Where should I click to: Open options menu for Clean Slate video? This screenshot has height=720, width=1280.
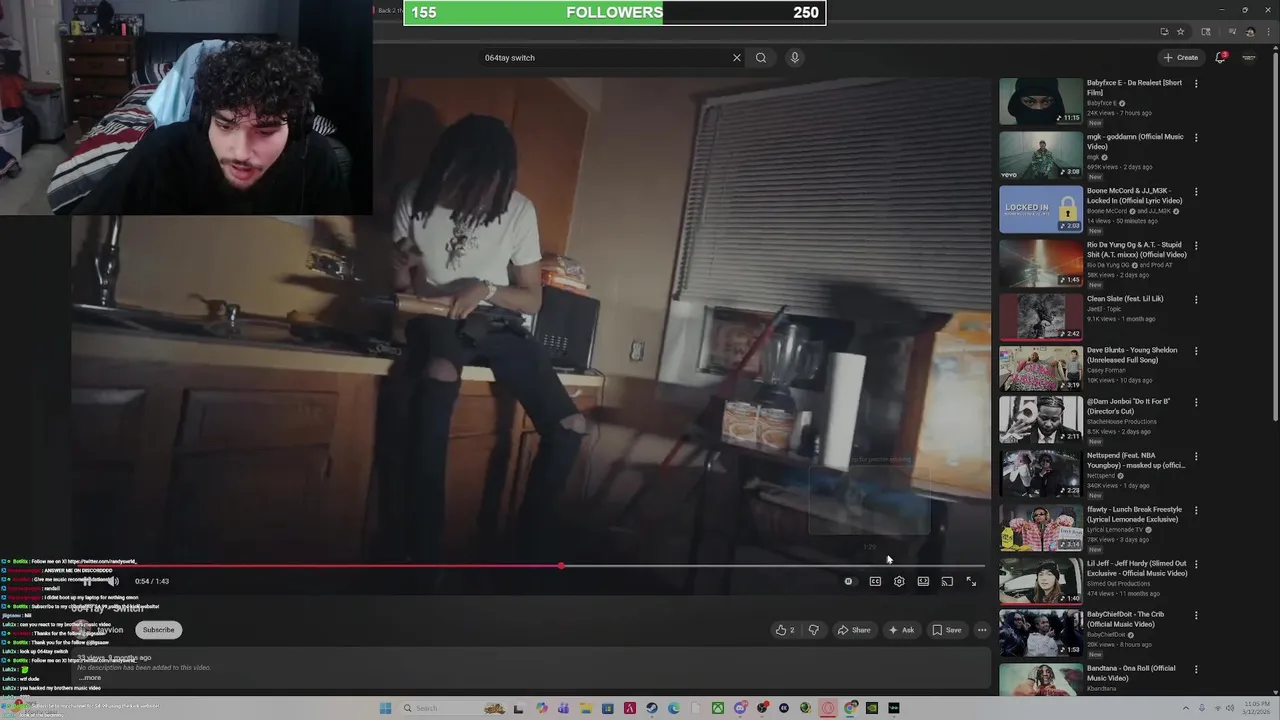tap(1196, 300)
